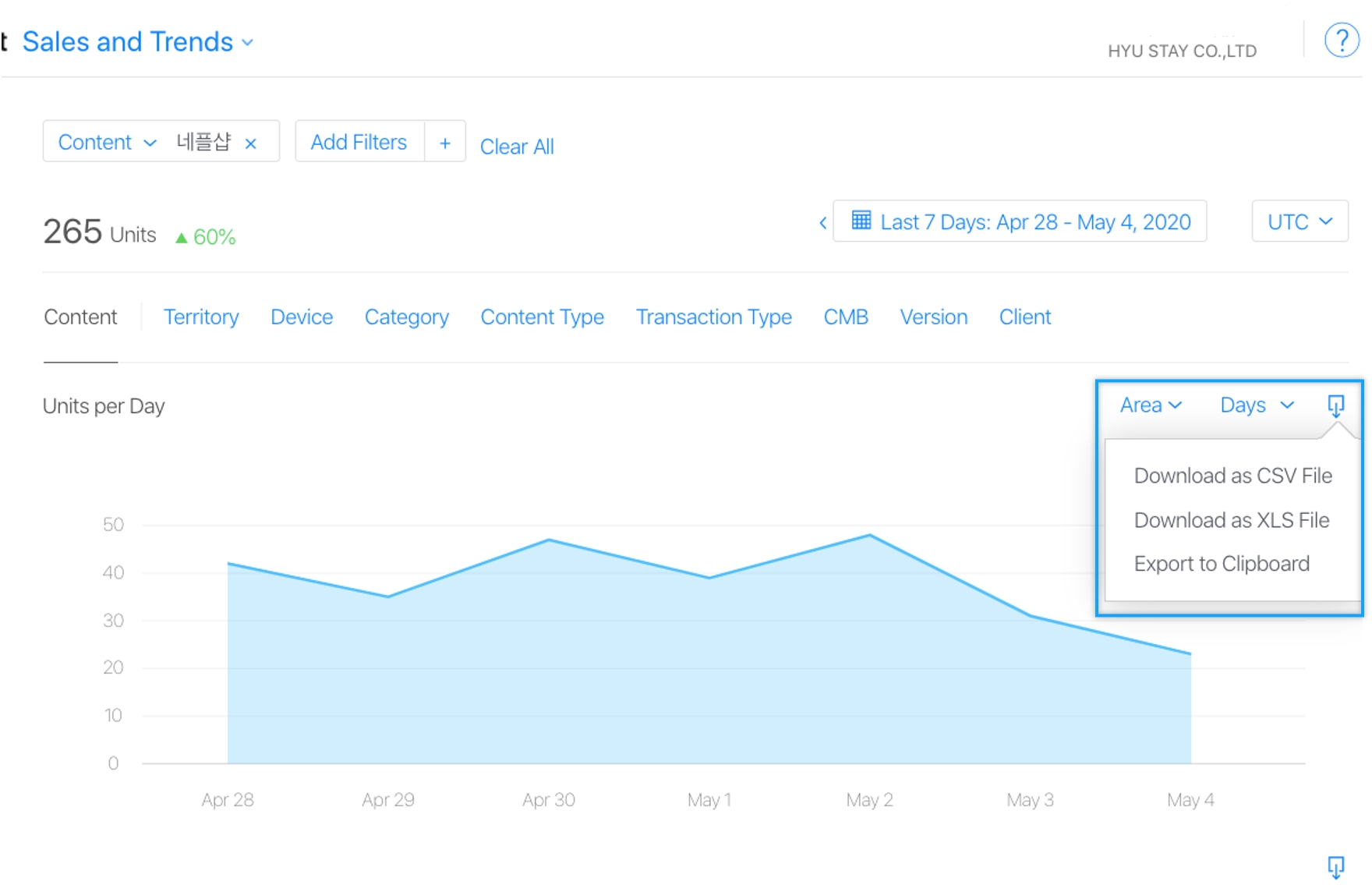Go to the previous date range arrow
Image resolution: width=1372 pixels, height=885 pixels.
(822, 223)
